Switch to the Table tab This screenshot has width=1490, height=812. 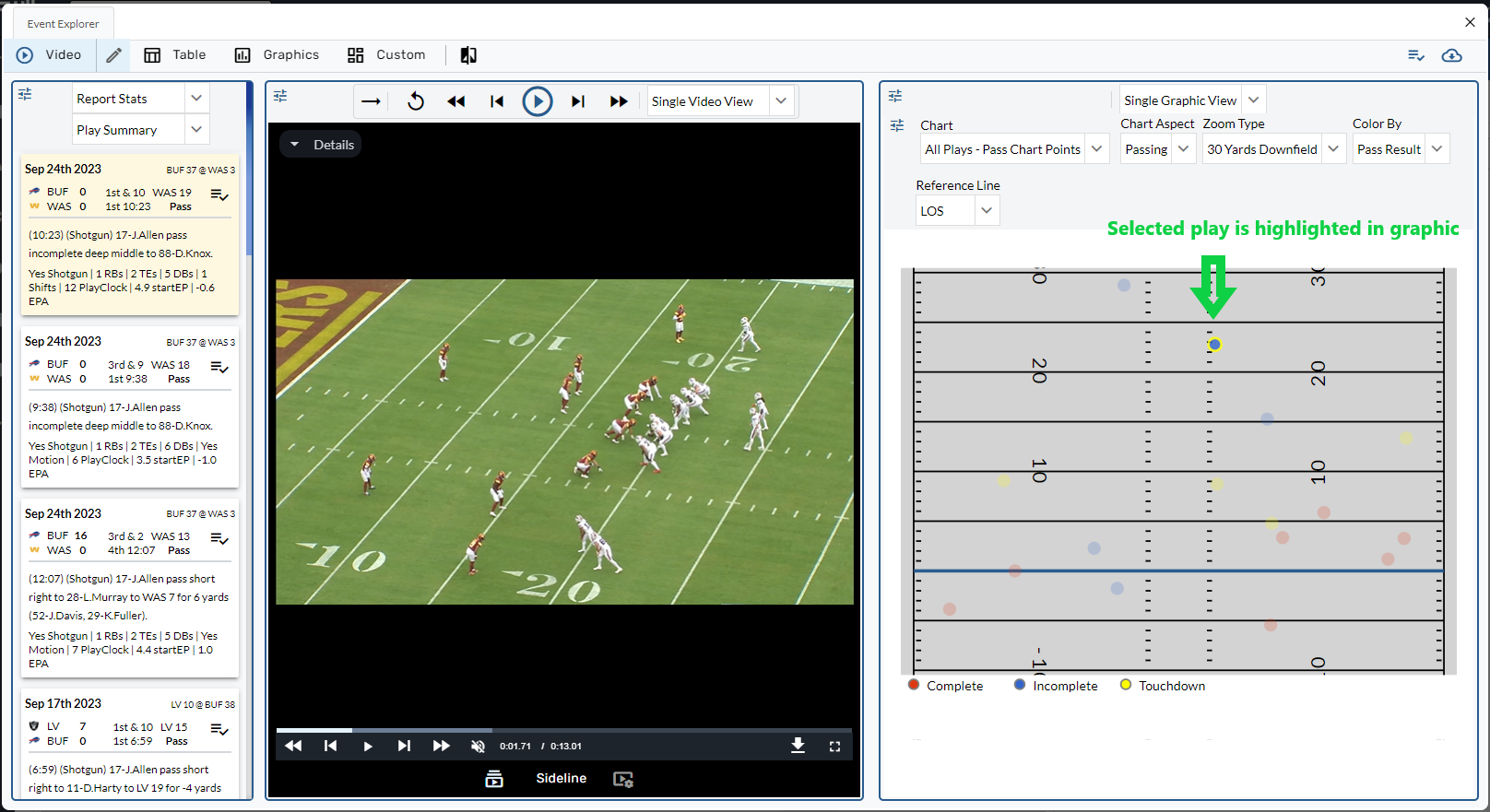coord(175,55)
